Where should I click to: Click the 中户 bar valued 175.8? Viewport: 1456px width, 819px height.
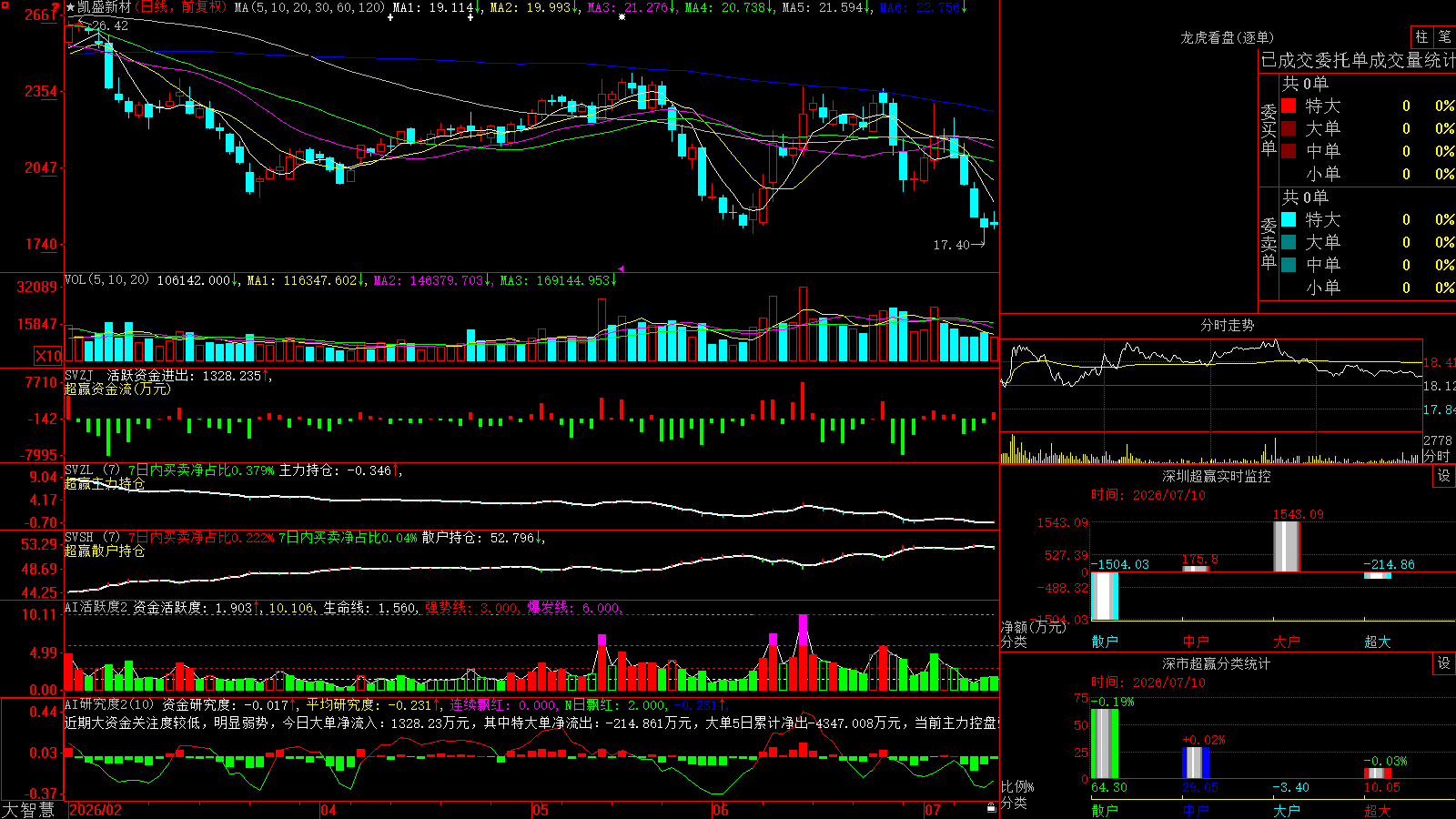click(x=1195, y=569)
